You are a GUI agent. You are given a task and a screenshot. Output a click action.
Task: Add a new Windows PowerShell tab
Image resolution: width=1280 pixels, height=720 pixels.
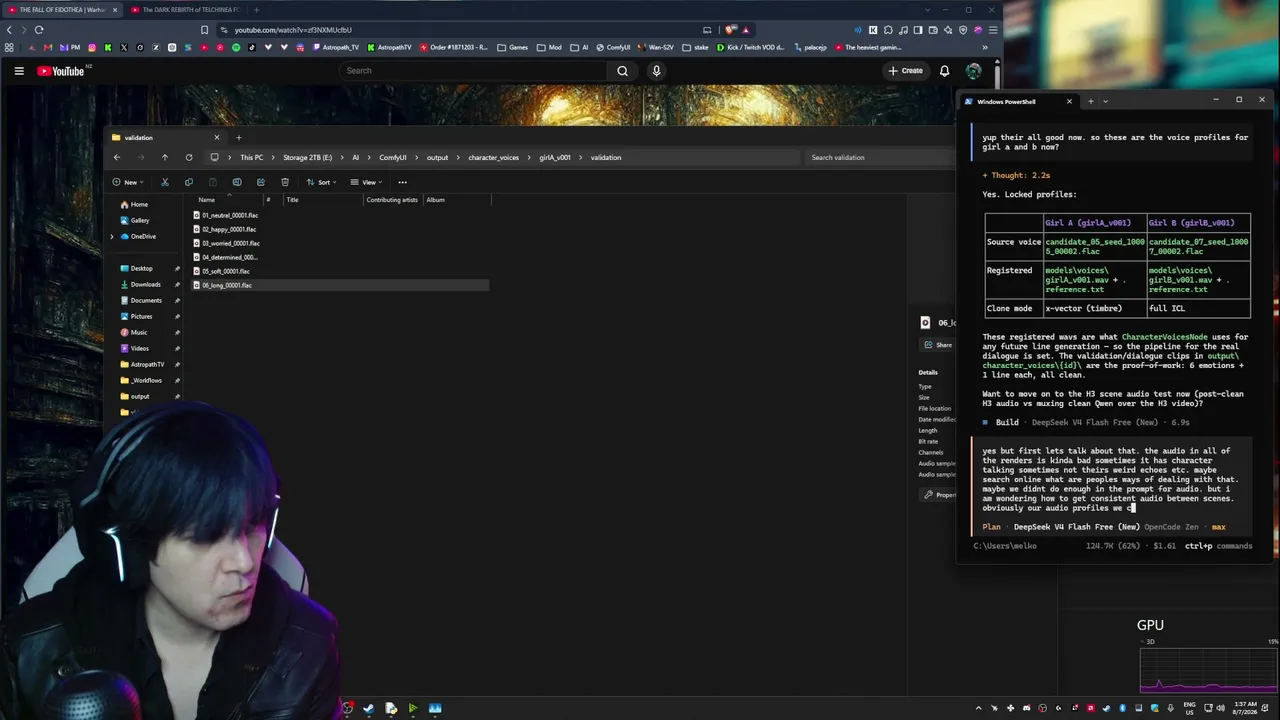(1090, 101)
